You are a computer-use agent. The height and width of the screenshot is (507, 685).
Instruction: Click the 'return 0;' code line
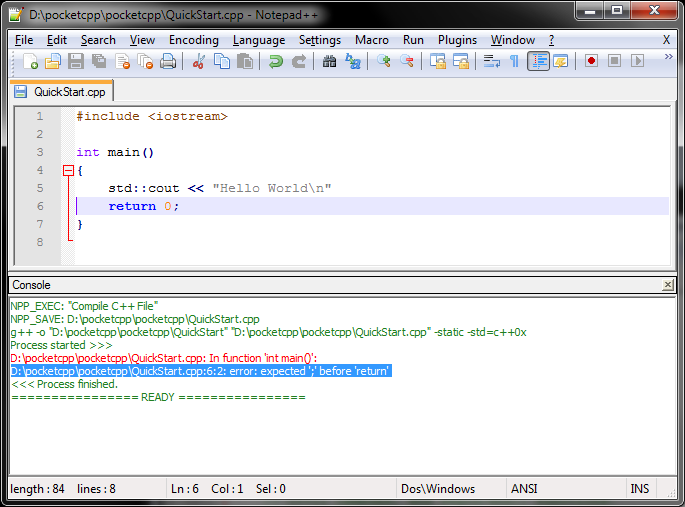tap(144, 206)
